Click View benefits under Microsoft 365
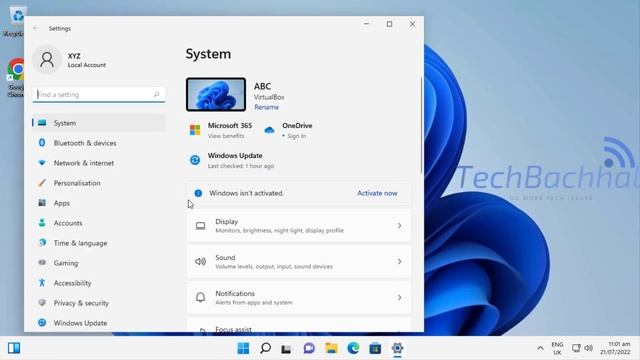Screen dimensions: 640x360 click(226, 136)
